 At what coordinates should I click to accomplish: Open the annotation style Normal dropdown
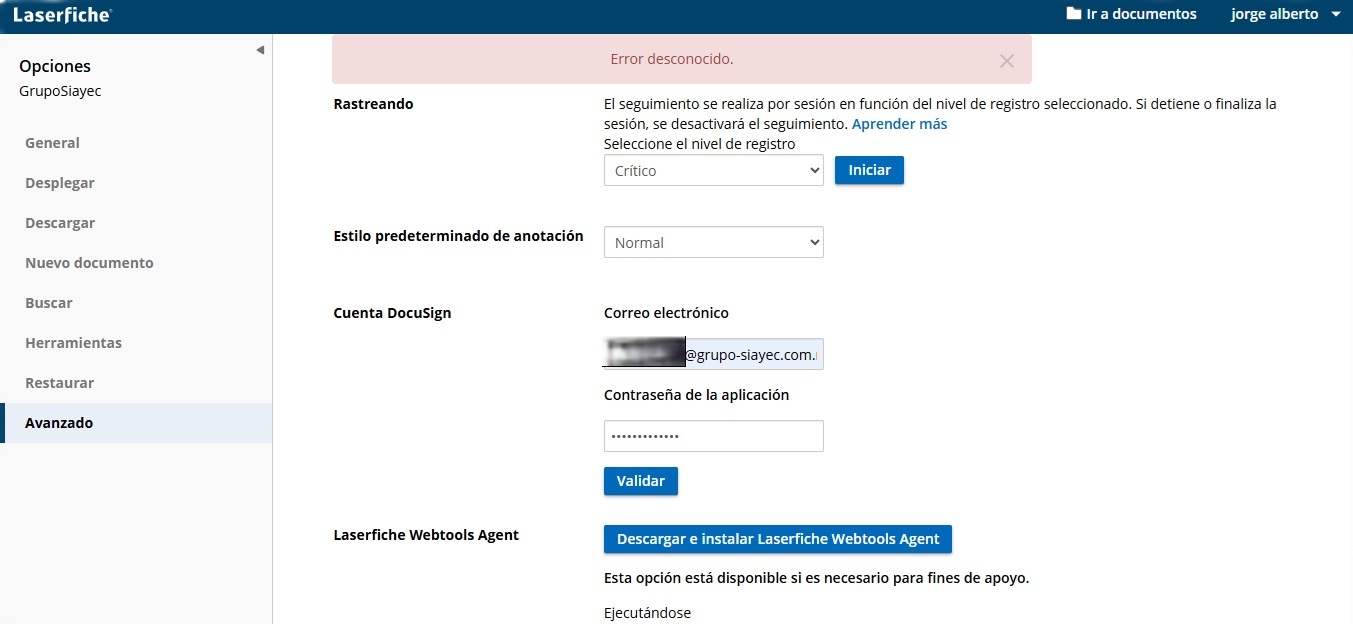(x=713, y=242)
